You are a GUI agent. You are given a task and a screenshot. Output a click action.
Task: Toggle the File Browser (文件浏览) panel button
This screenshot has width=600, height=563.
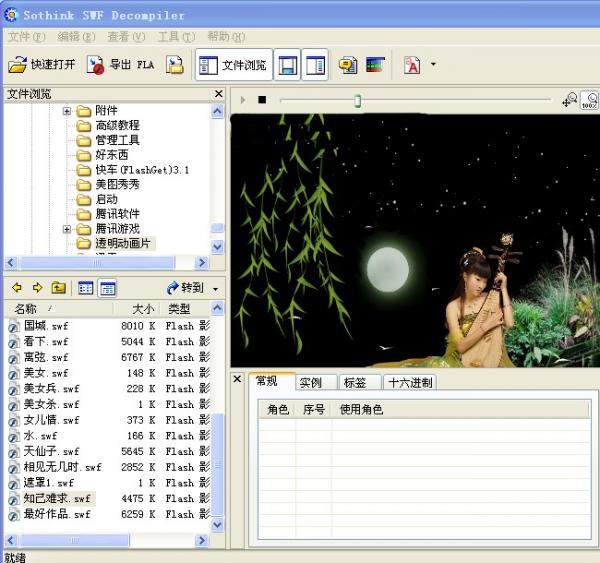pos(234,65)
